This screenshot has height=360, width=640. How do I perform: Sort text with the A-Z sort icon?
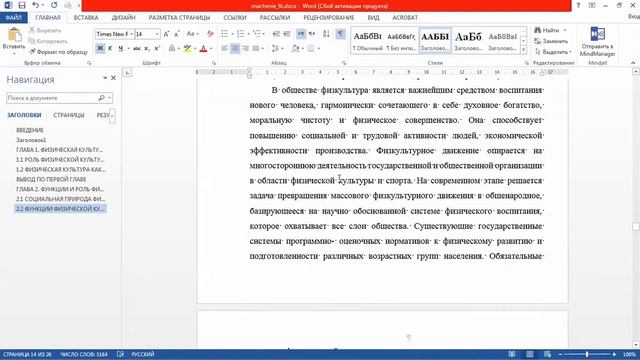pyautogui.click(x=326, y=34)
